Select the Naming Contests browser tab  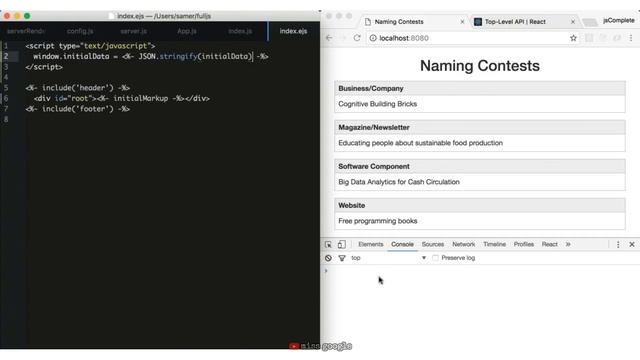tap(414, 22)
